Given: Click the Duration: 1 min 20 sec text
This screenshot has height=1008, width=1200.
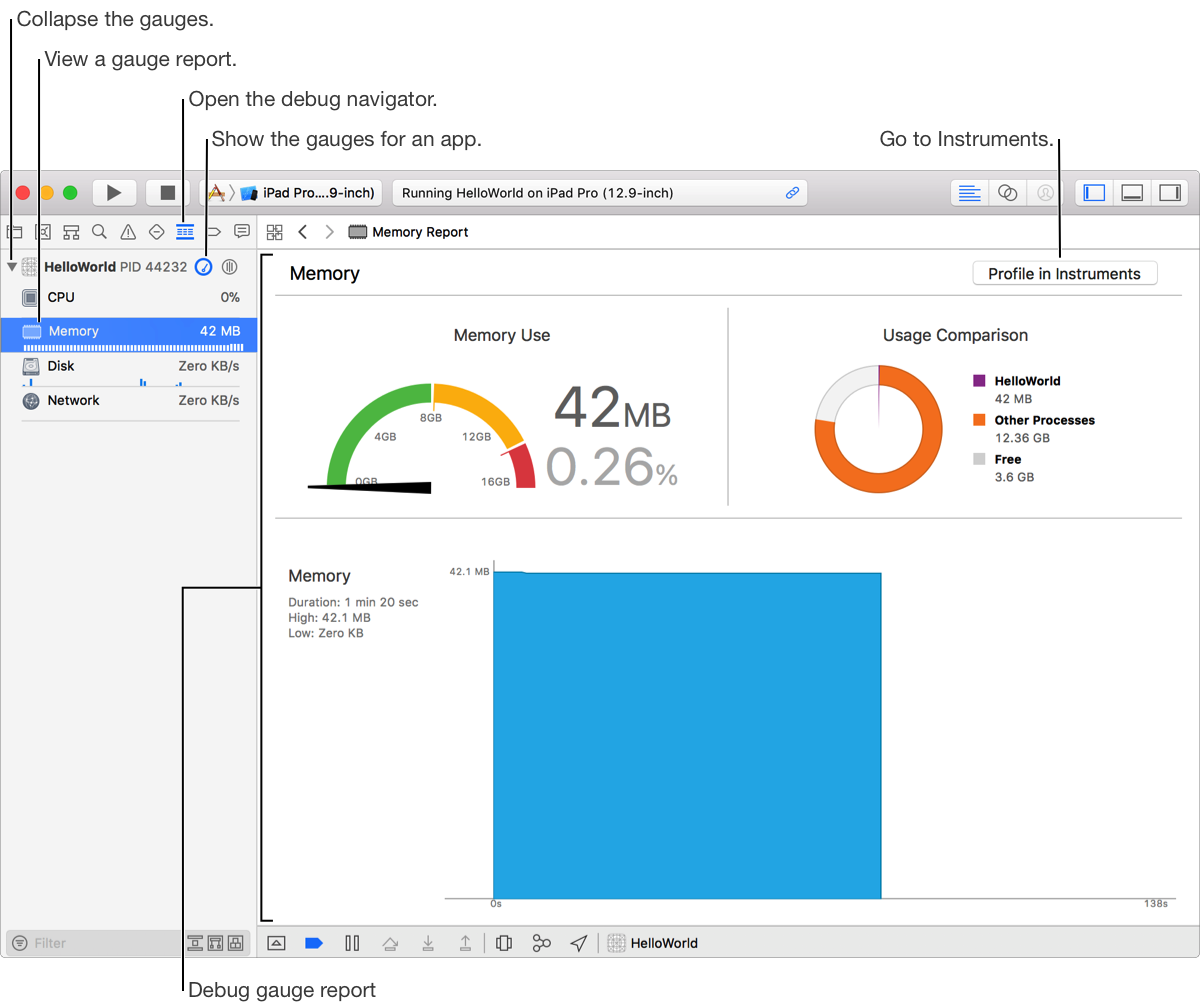Looking at the screenshot, I should coord(353,602).
